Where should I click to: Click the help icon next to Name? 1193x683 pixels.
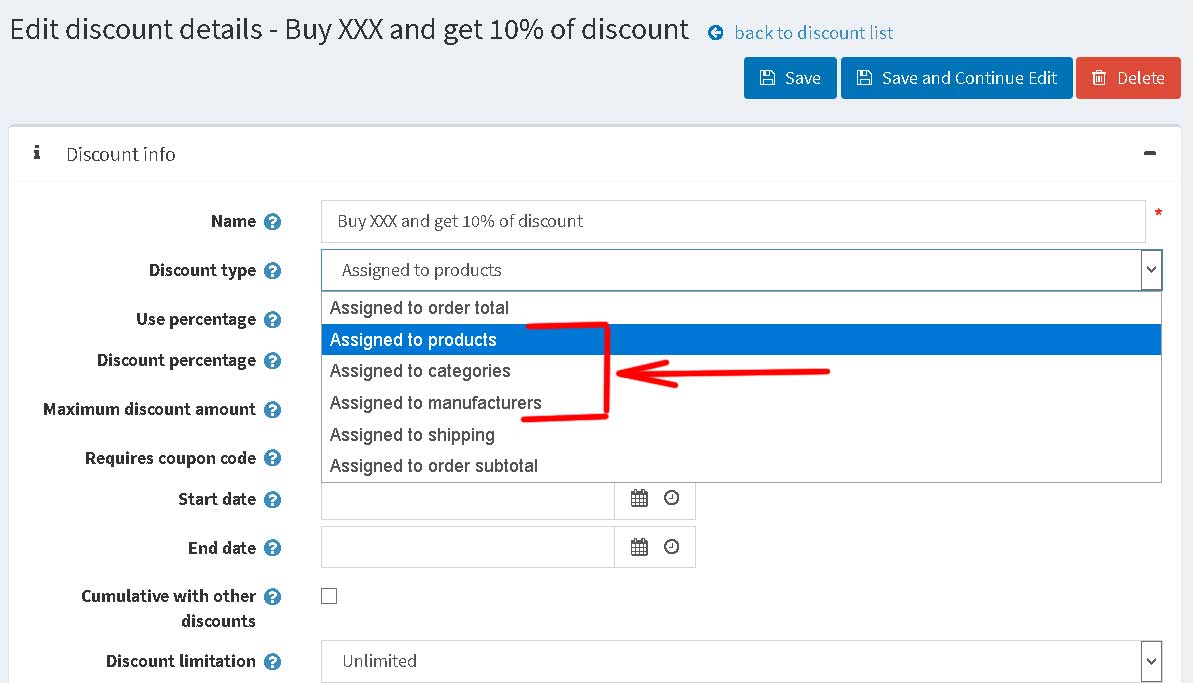(272, 221)
